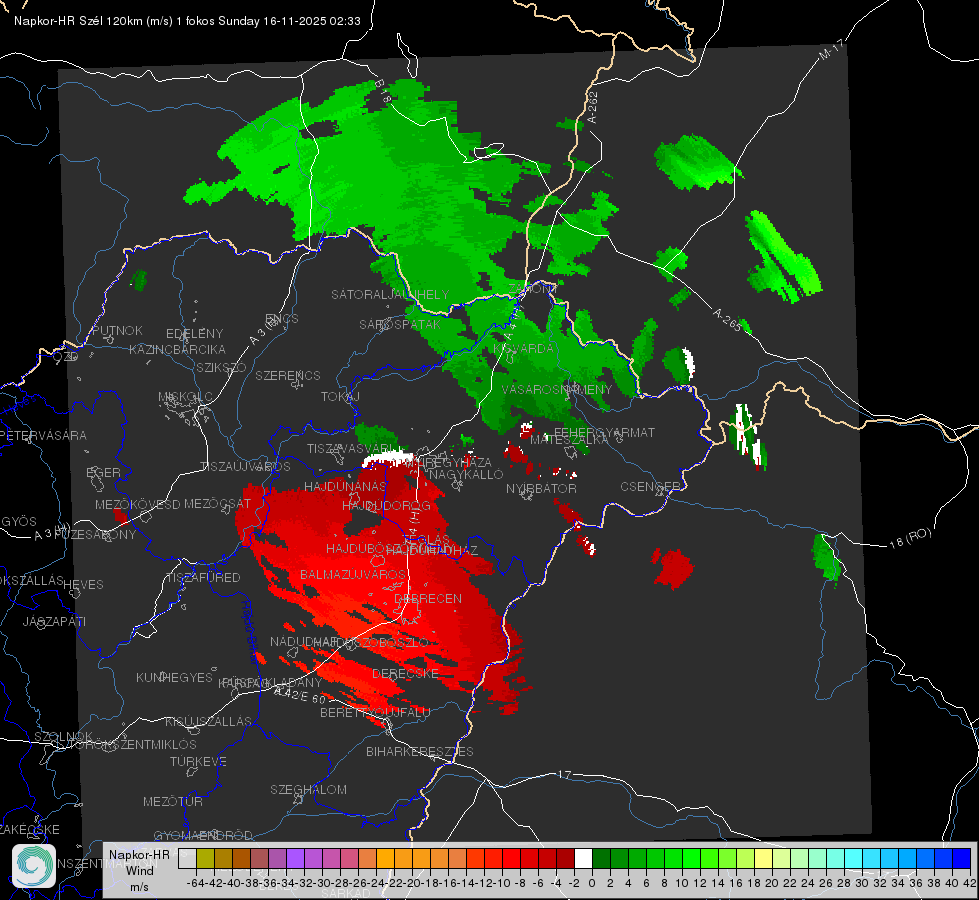Click the VASAROSNAMENY town label
The height and width of the screenshot is (900, 979).
click(x=557, y=389)
